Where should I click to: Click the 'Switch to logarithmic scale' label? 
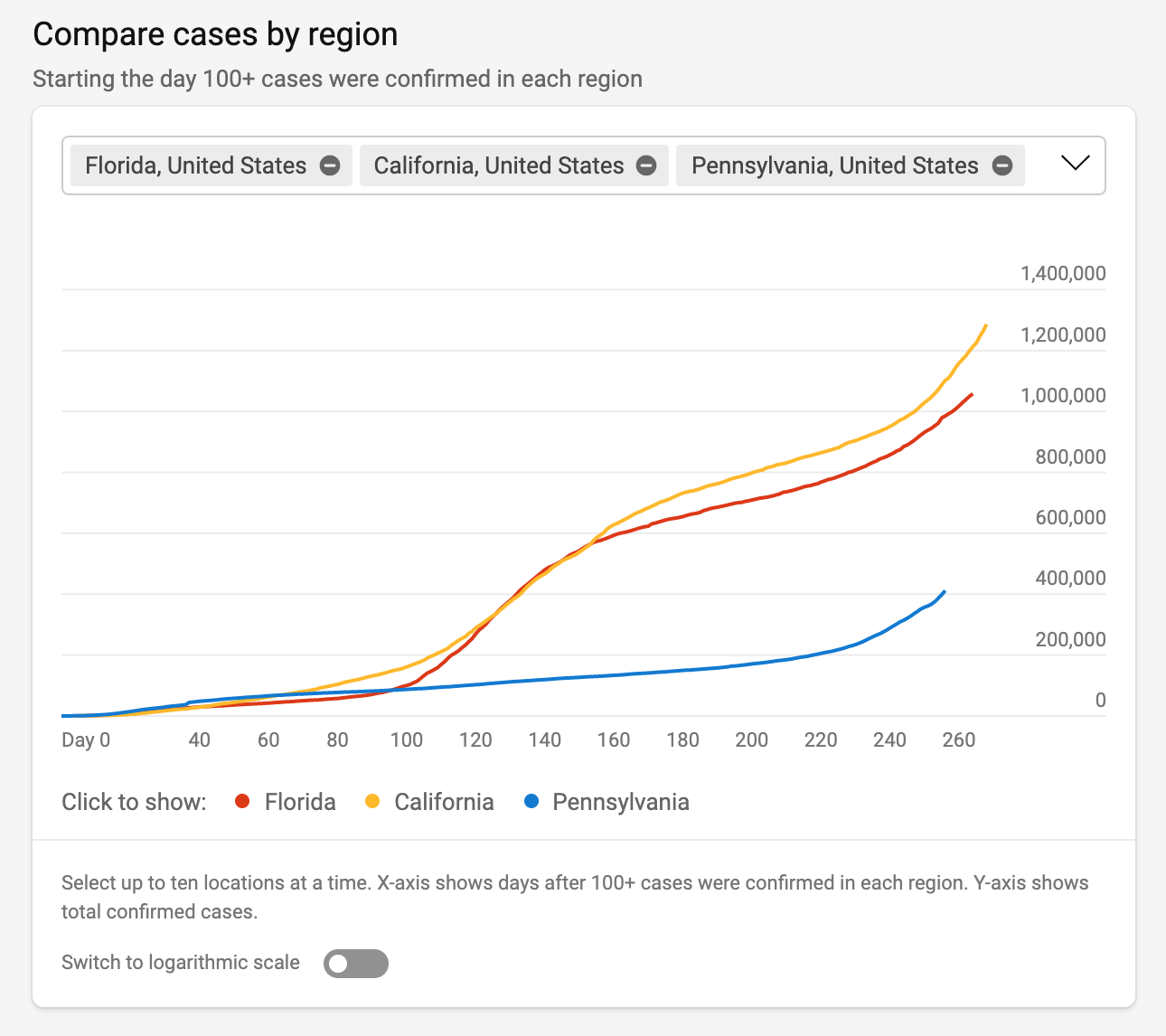point(181,963)
